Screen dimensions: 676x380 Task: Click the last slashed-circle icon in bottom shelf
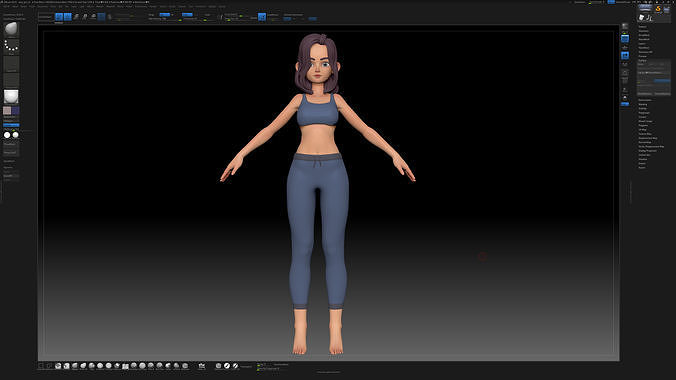pyautogui.click(x=235, y=366)
